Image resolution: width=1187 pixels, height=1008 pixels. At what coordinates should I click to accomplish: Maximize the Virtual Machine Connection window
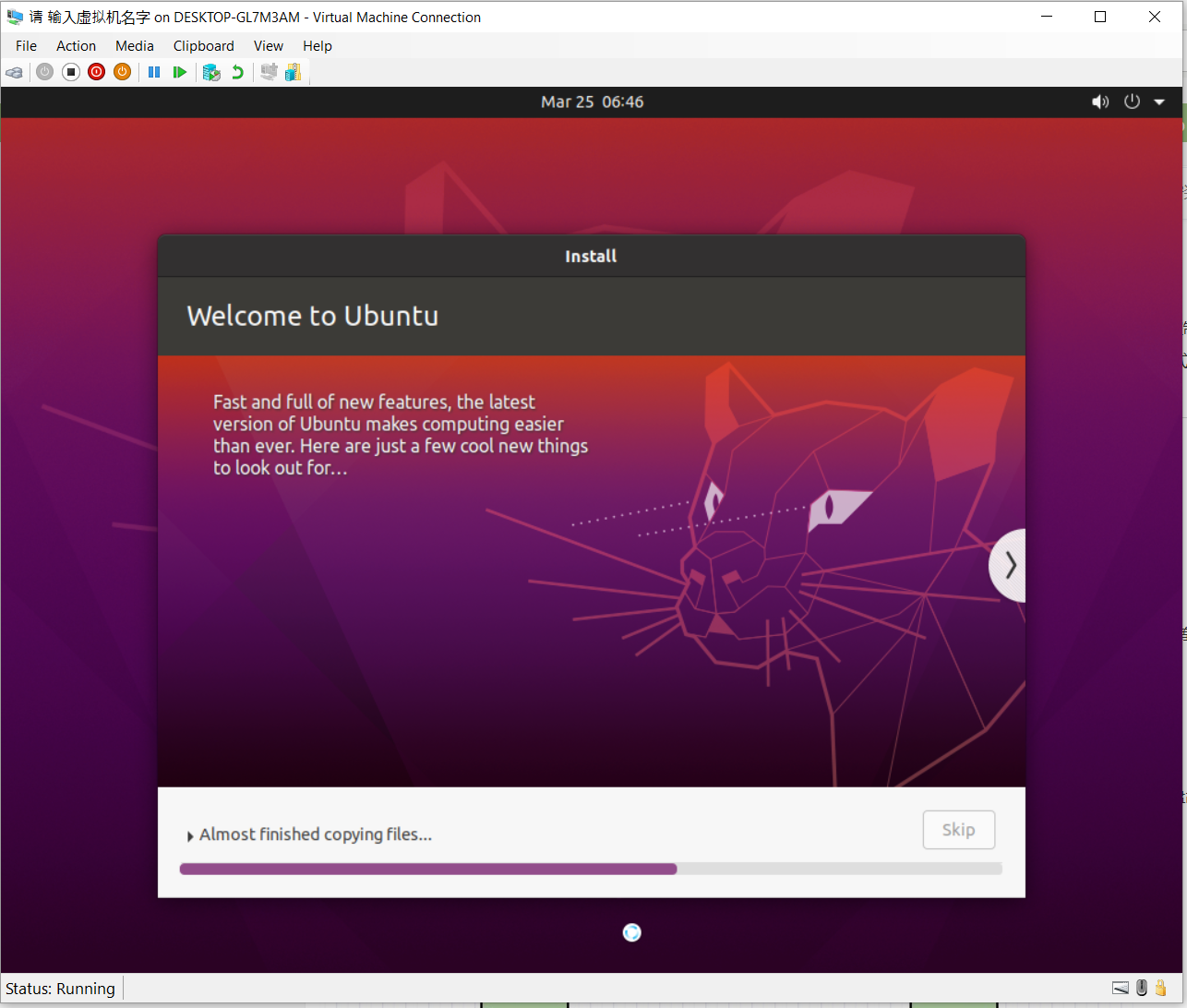[1100, 17]
